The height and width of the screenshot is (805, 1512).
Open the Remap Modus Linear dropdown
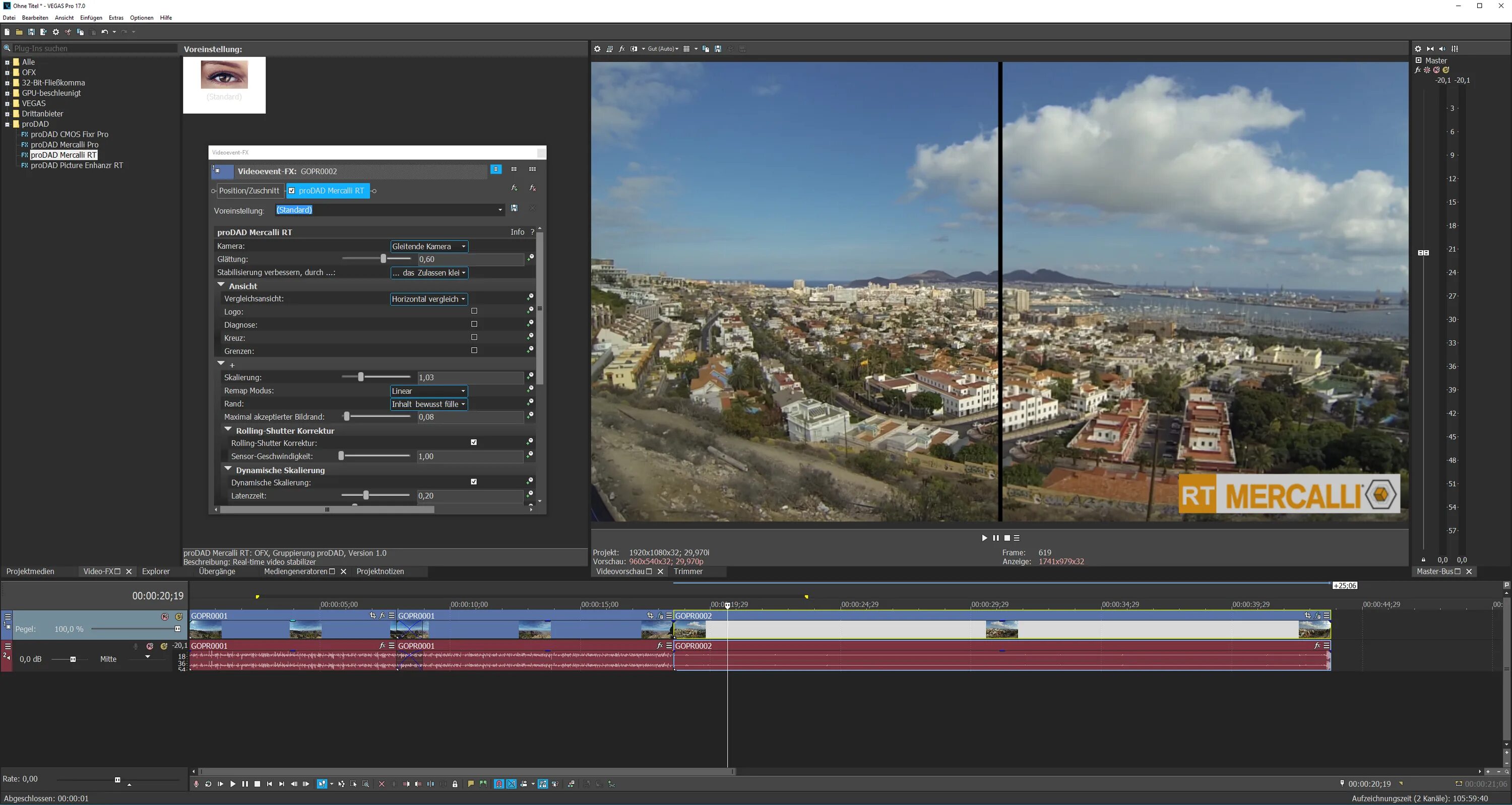tap(429, 391)
